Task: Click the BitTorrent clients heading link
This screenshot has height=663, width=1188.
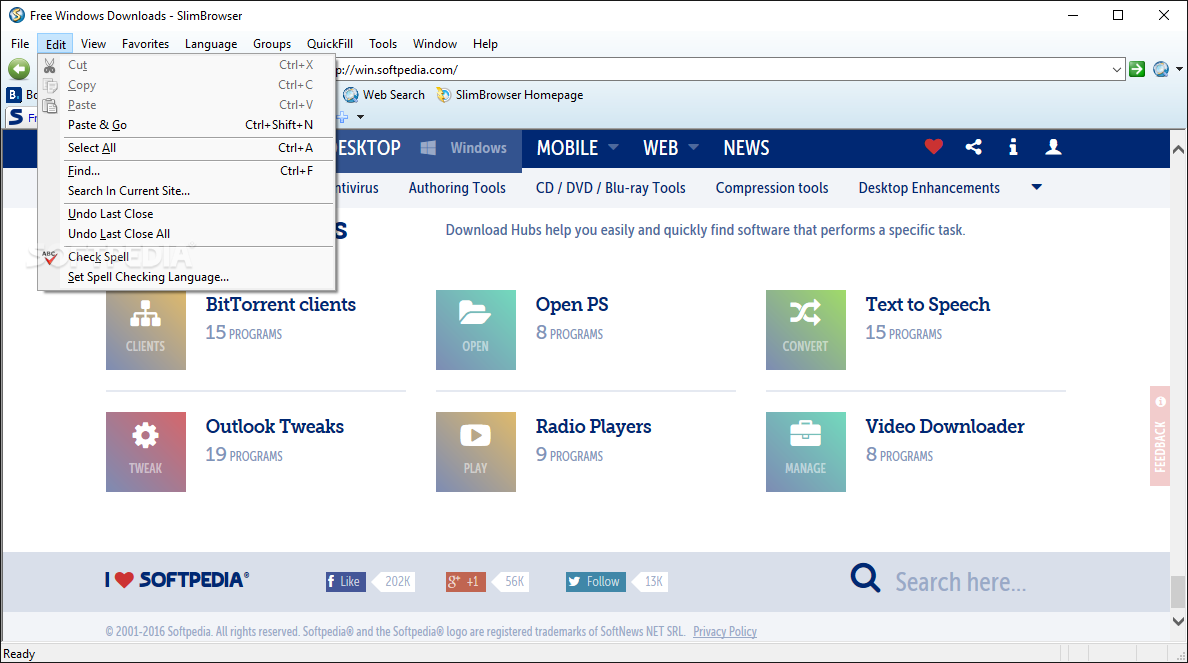Action: coord(280,304)
